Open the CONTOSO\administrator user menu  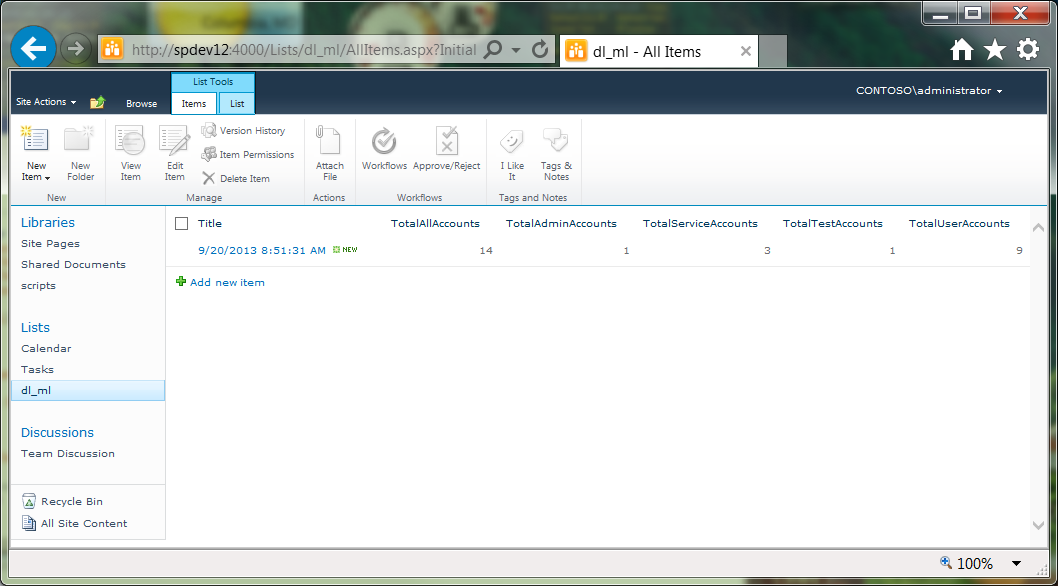(x=929, y=90)
